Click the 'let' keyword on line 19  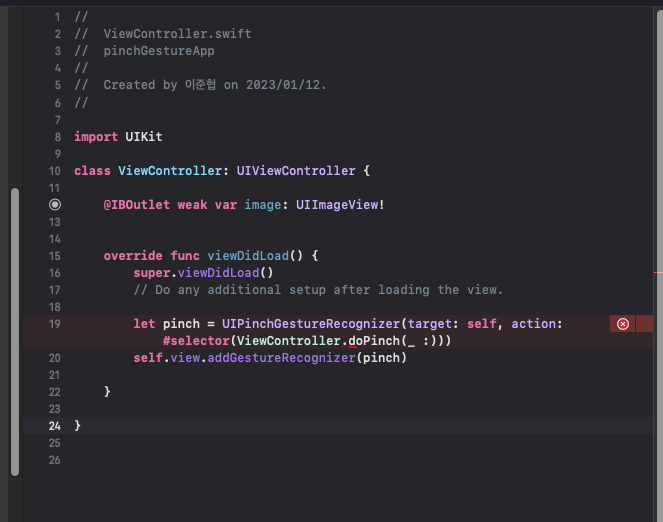click(x=144, y=324)
